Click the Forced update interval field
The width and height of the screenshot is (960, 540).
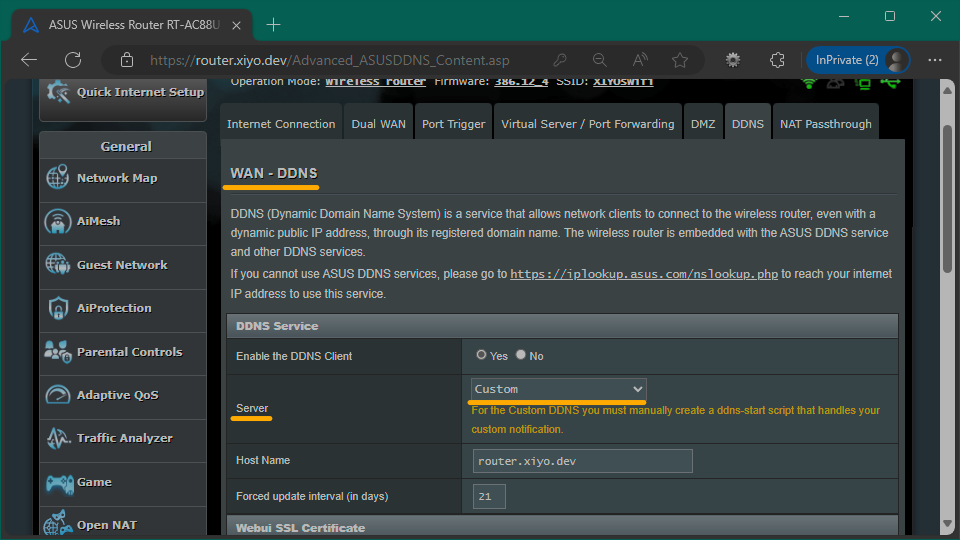[489, 496]
